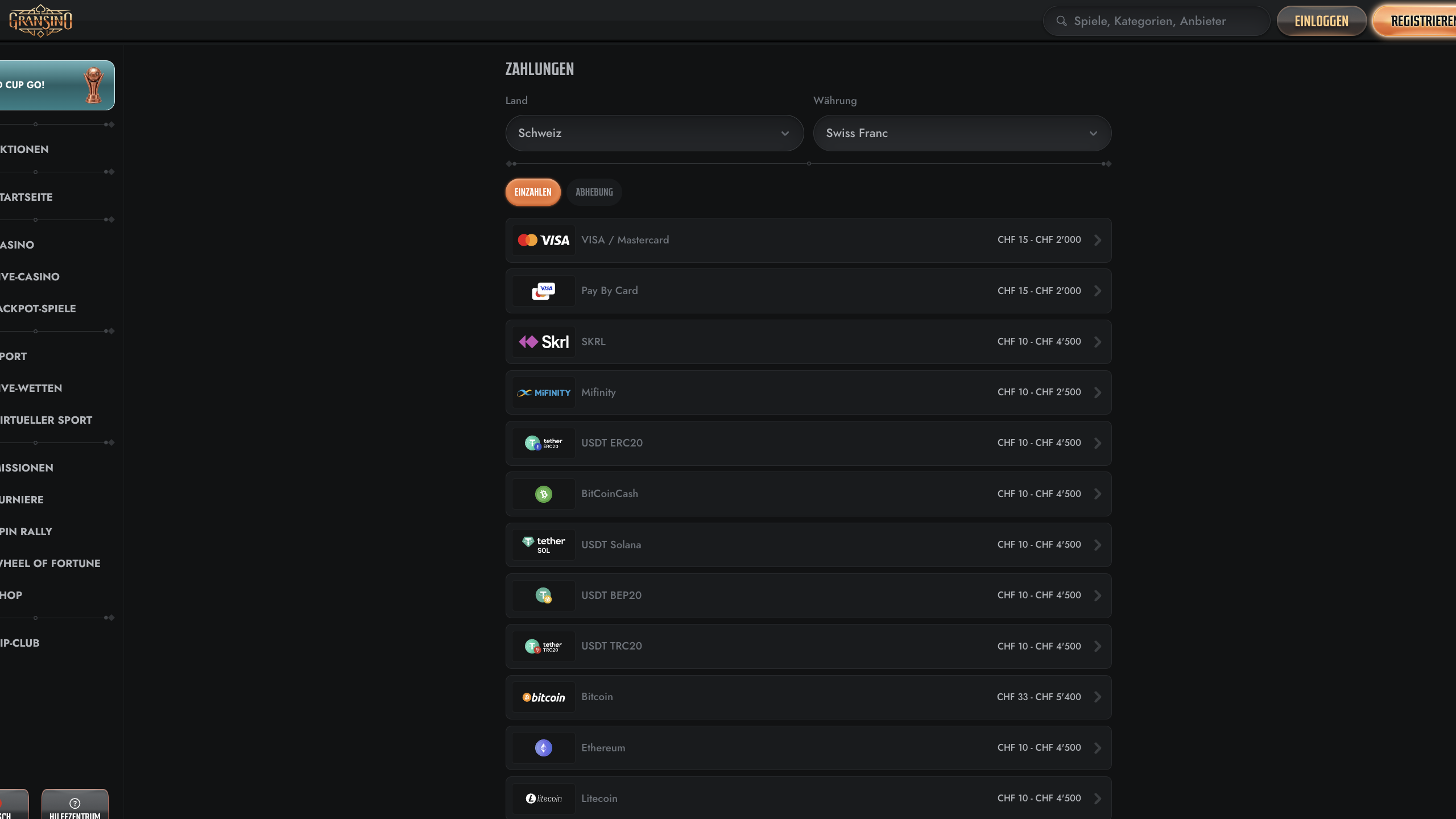Expand the VISA / Mastercard row arrow
This screenshot has height=819, width=1456.
pyautogui.click(x=1098, y=240)
